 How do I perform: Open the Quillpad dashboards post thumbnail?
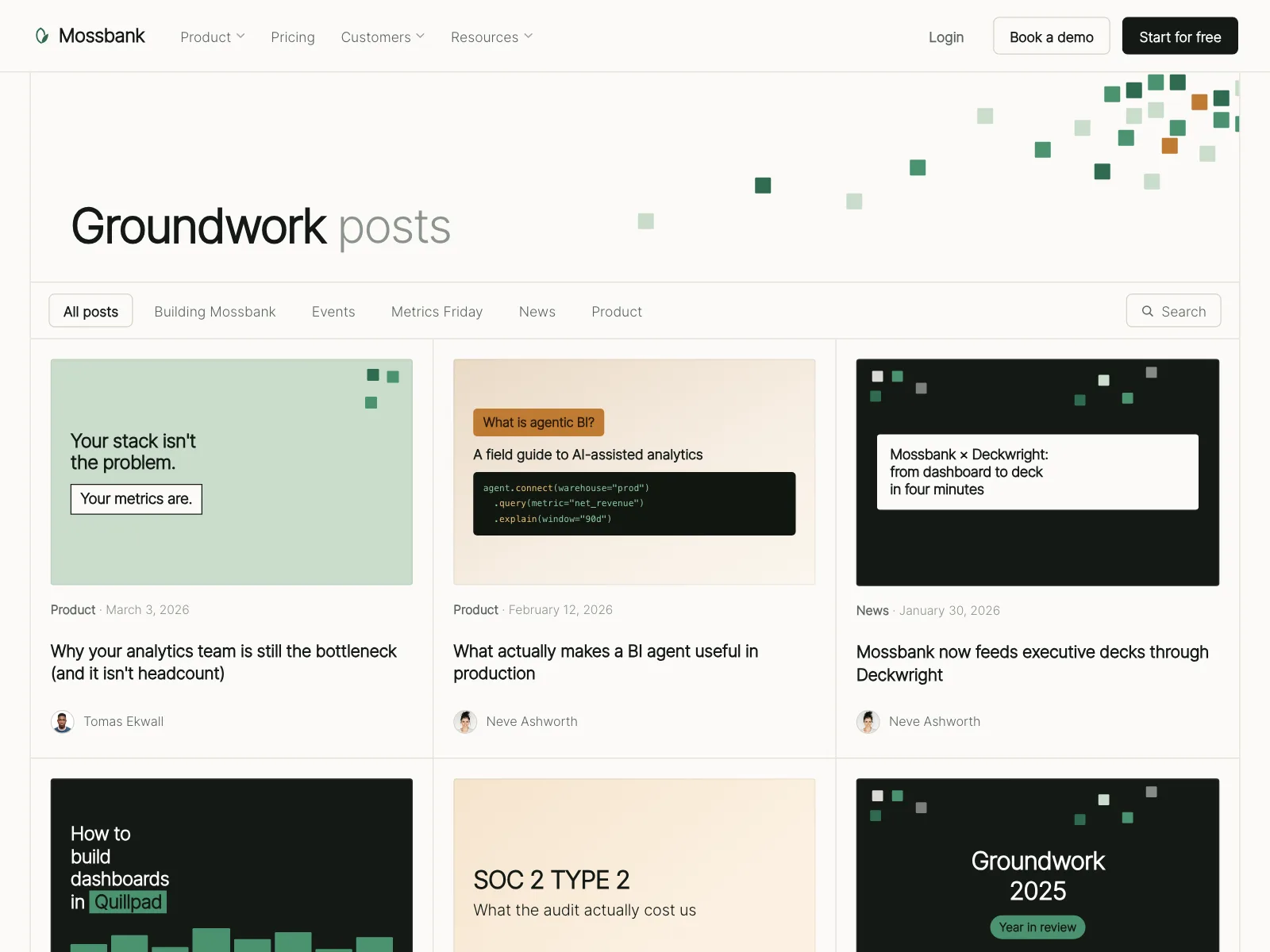point(232,865)
